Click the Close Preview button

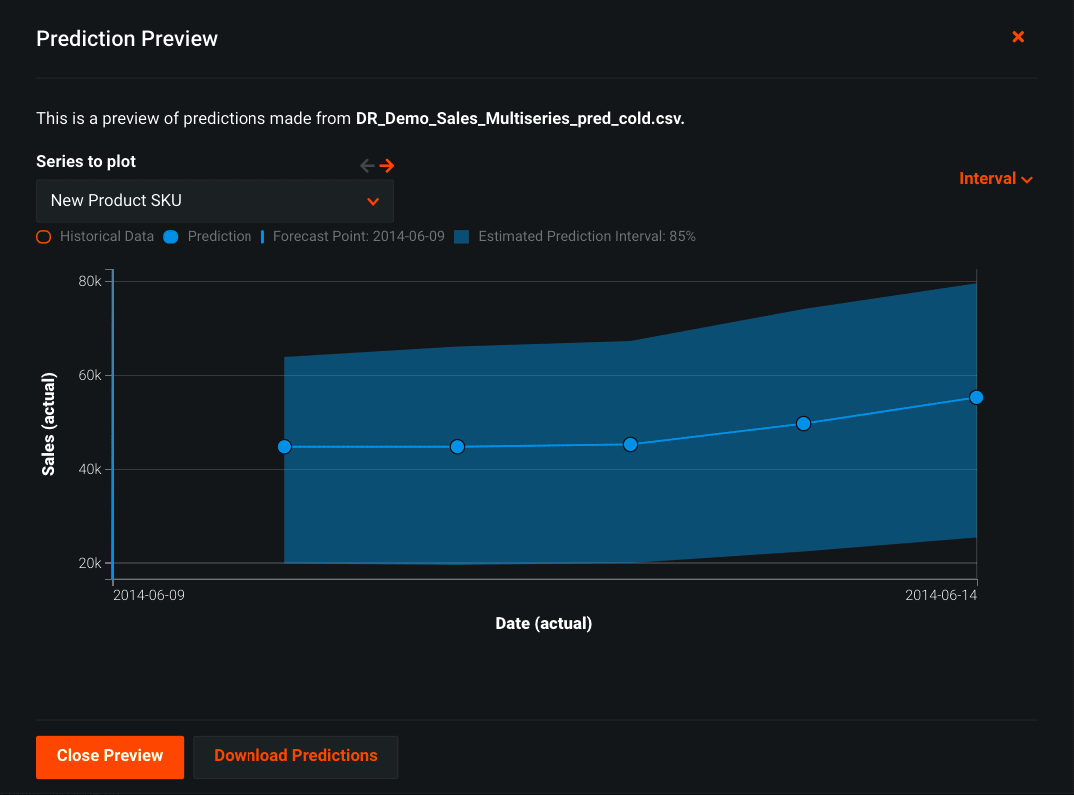click(x=110, y=756)
